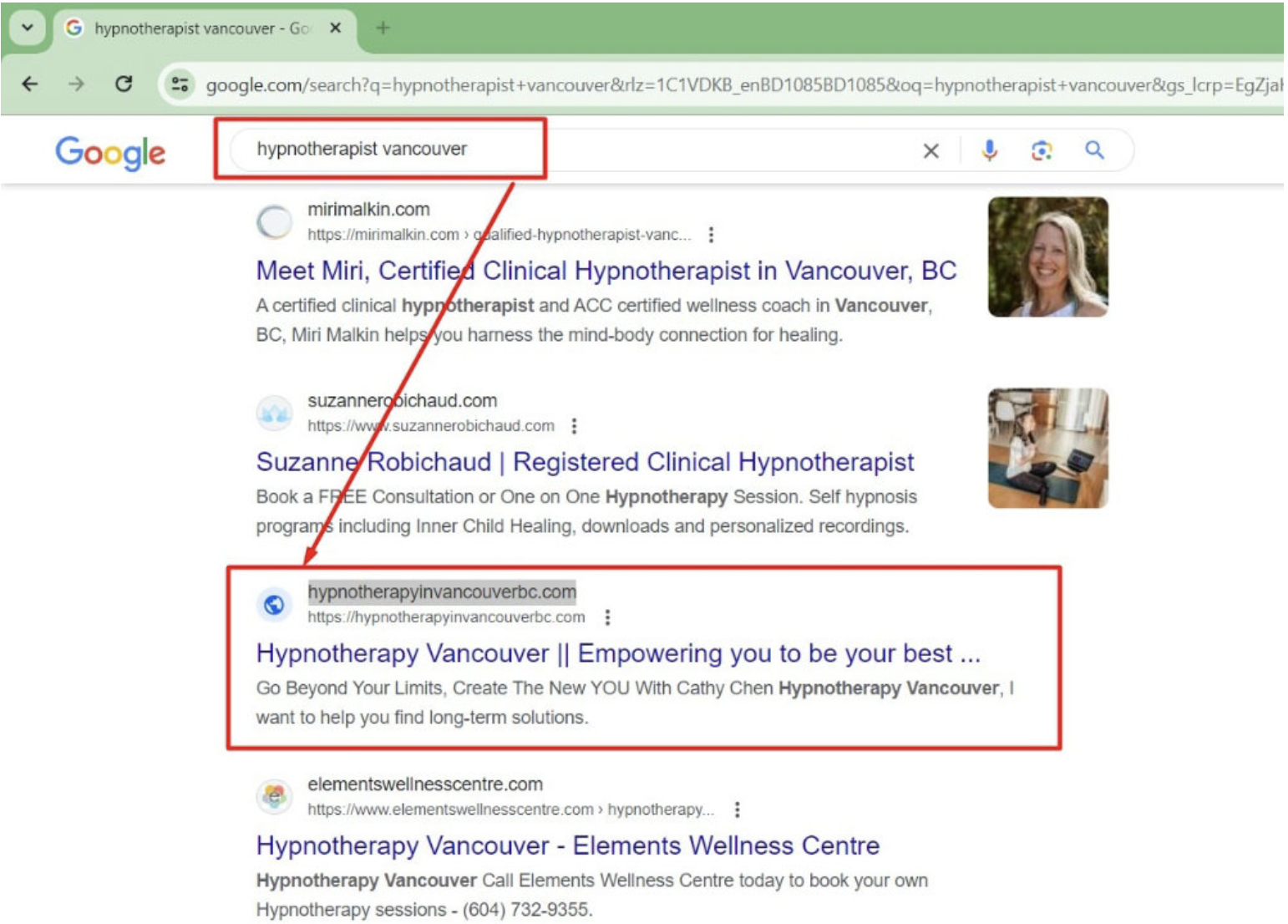Close the hypnotherapist vancouver tab
1288x924 pixels.
[x=335, y=28]
